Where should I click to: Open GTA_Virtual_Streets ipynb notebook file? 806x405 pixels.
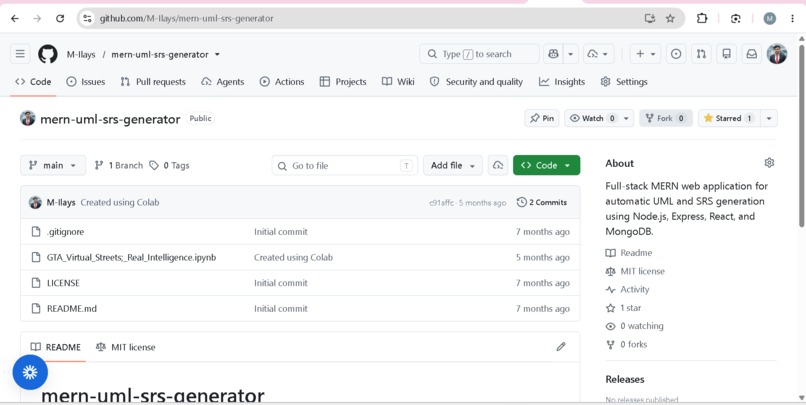[x=131, y=257]
